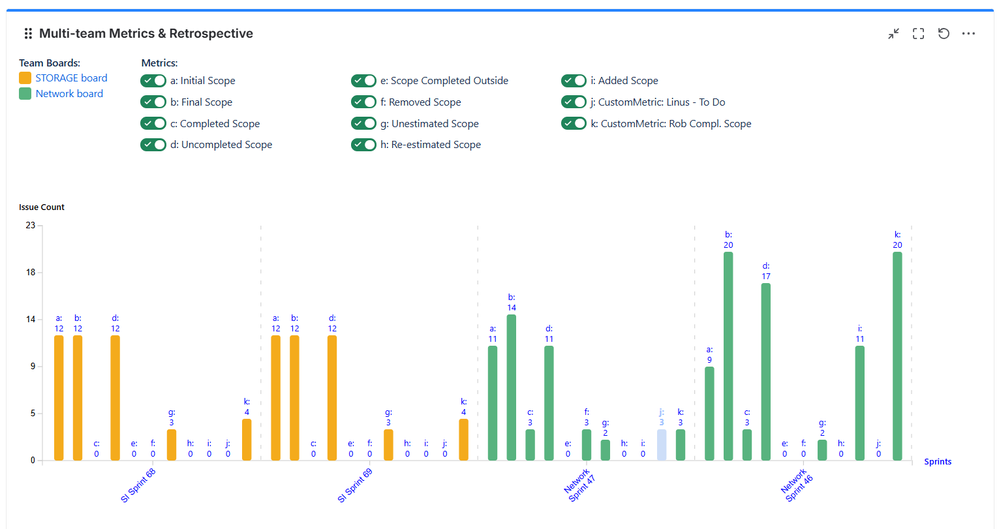Switch off Scope Completed Outside metric

364,81
